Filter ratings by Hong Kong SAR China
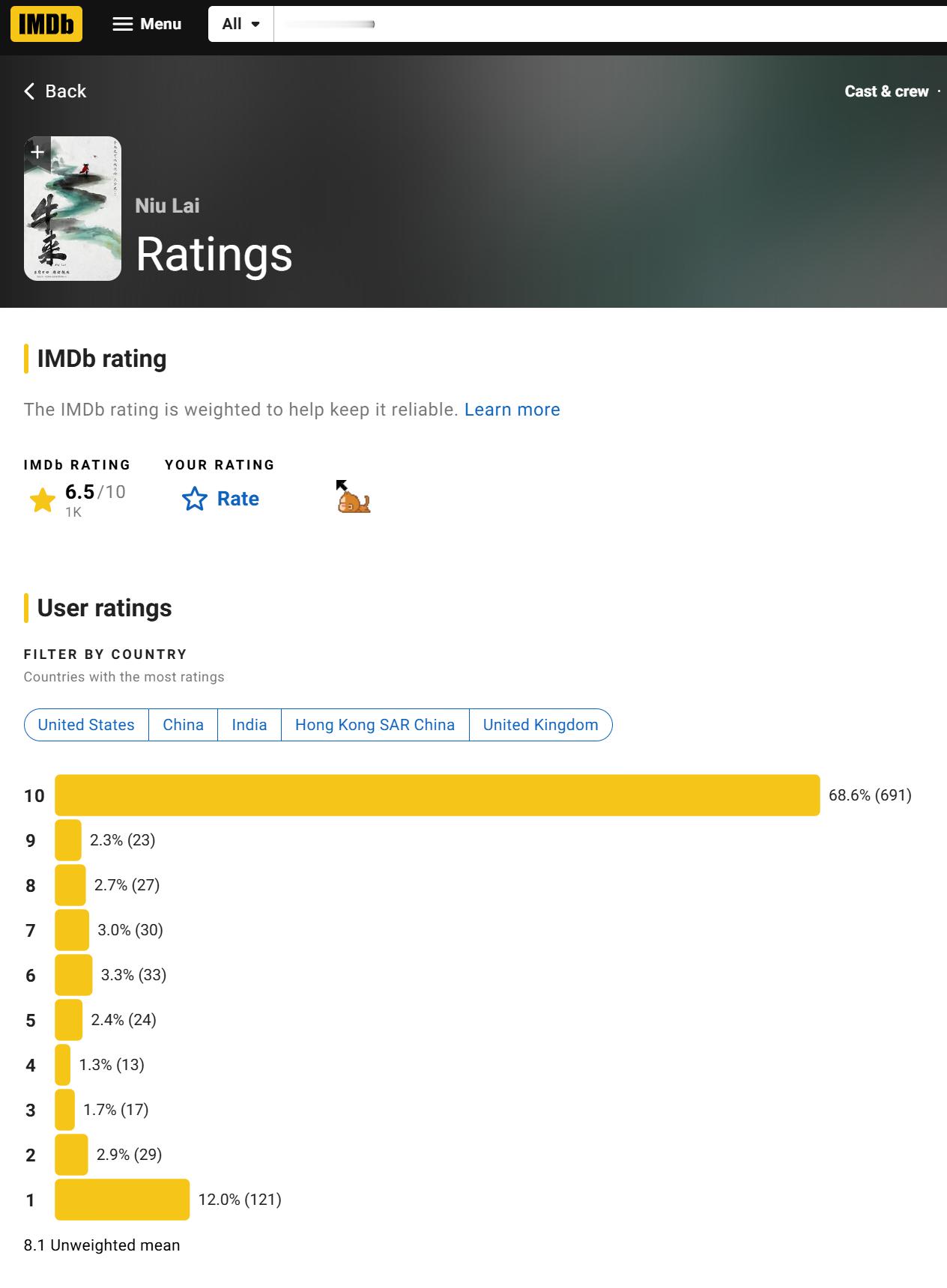 pos(375,725)
